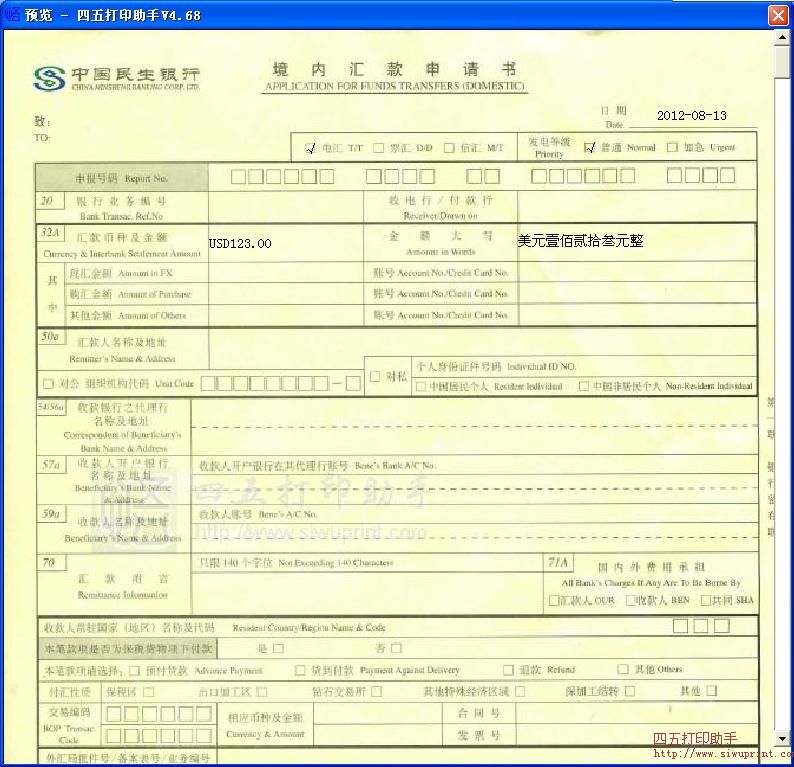Click the 金额大写 Amount in Words label

tap(441, 243)
